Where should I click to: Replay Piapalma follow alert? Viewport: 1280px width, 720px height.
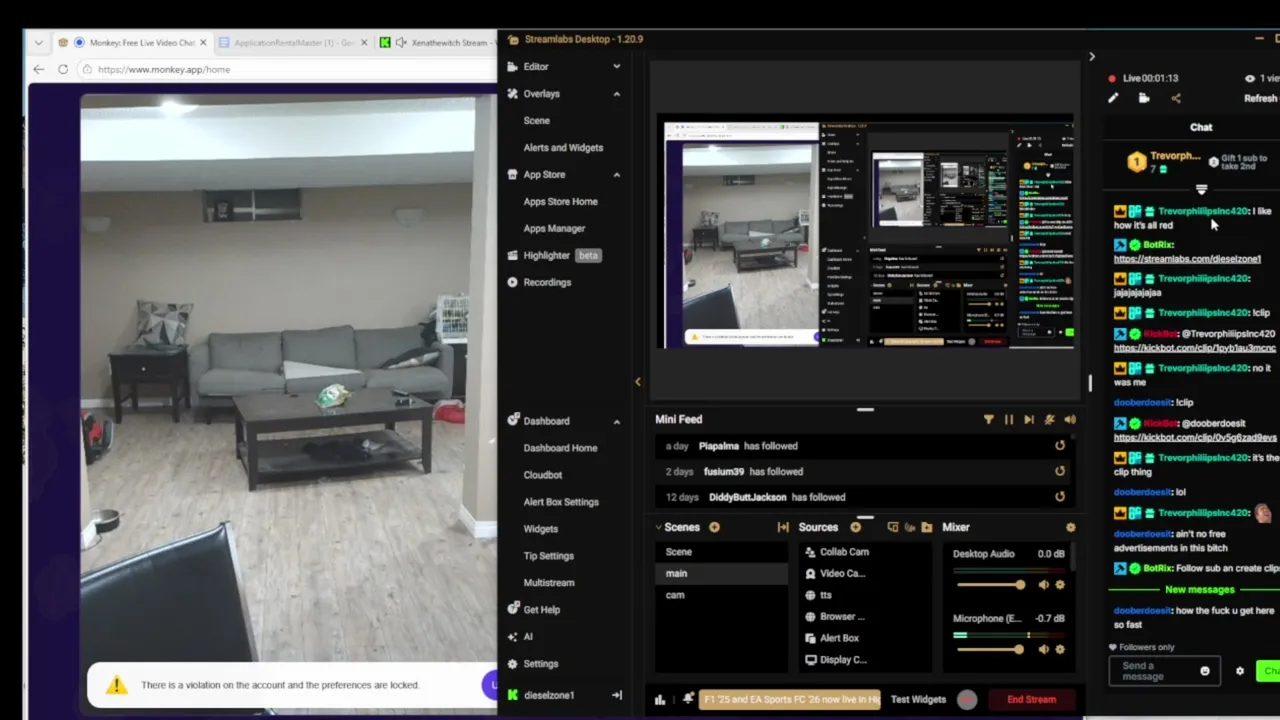point(1060,446)
